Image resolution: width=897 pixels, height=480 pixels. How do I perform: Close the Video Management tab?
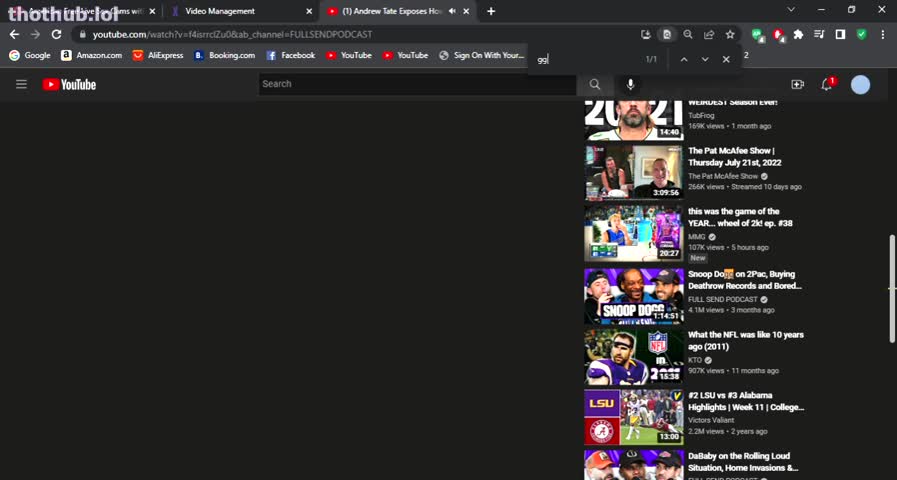309,11
